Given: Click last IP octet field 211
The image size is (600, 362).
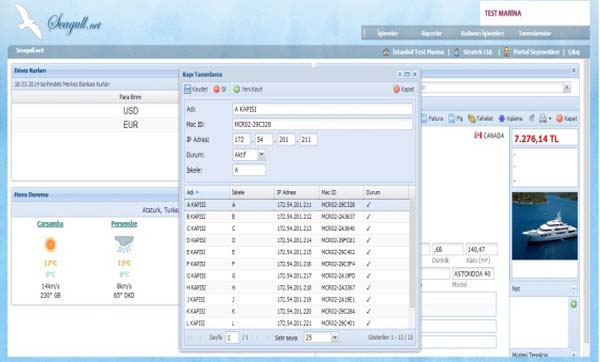Looking at the screenshot, I should (308, 140).
